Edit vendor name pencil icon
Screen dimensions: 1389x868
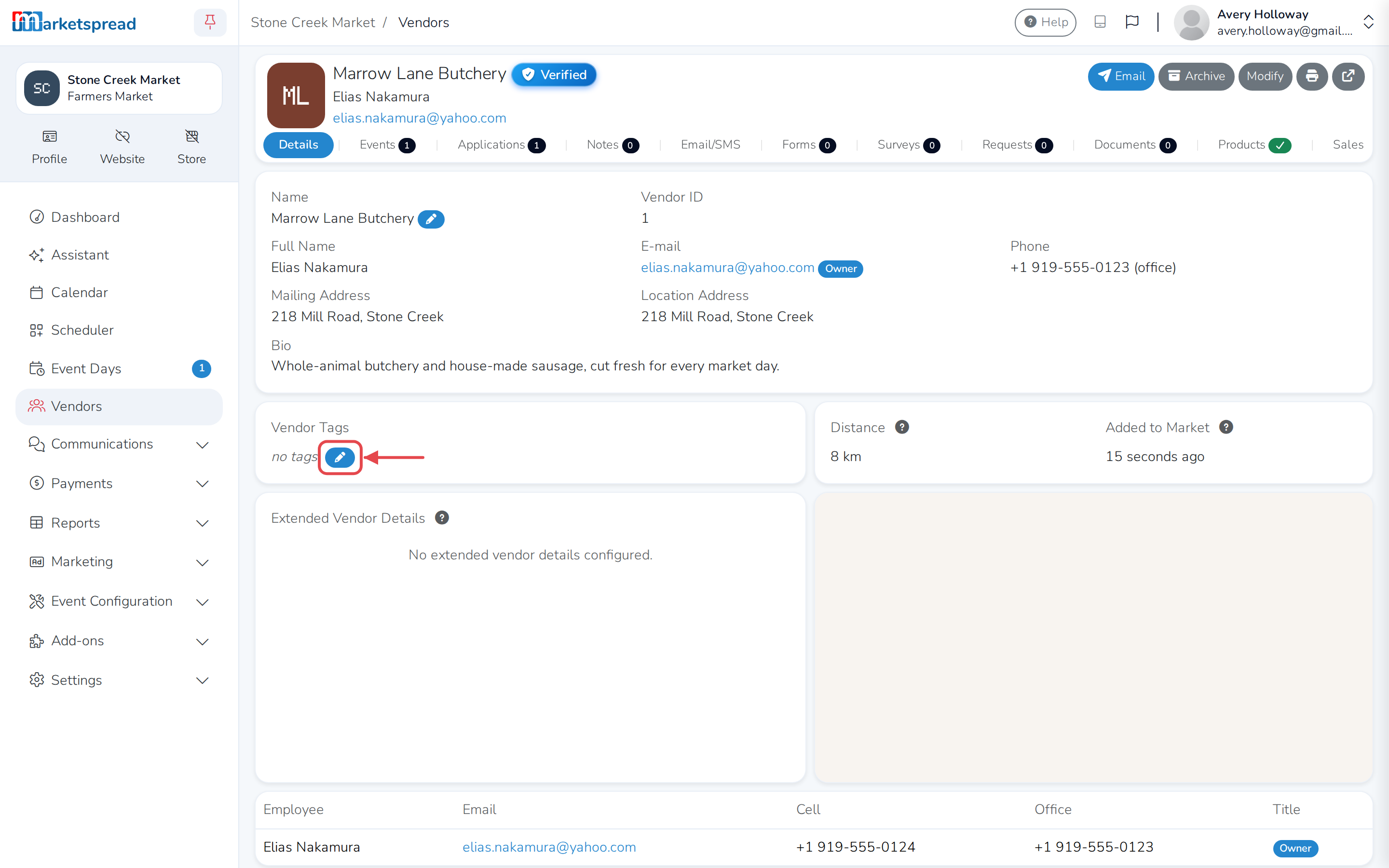(431, 219)
